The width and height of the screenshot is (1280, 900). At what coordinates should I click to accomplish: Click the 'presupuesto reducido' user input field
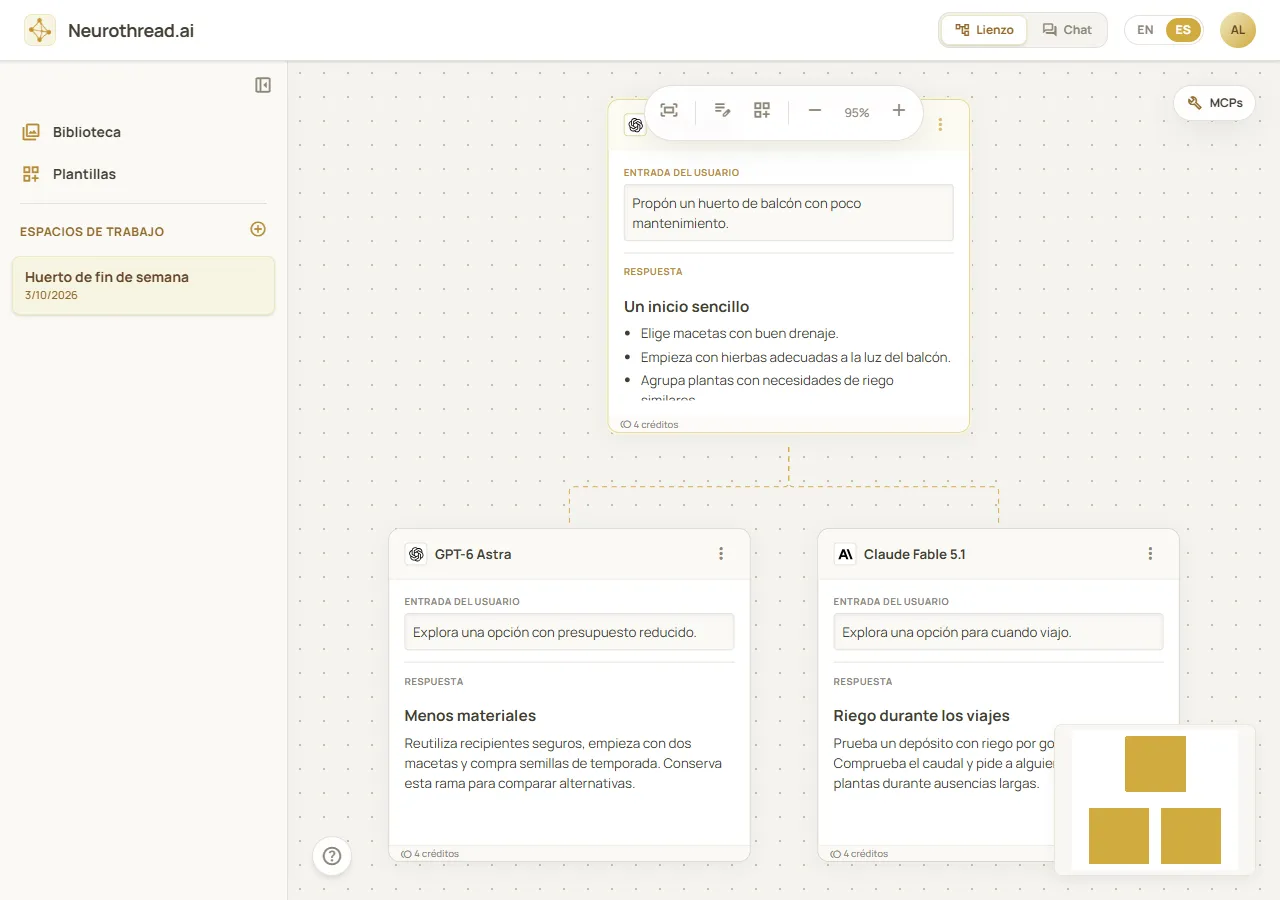[x=570, y=632]
